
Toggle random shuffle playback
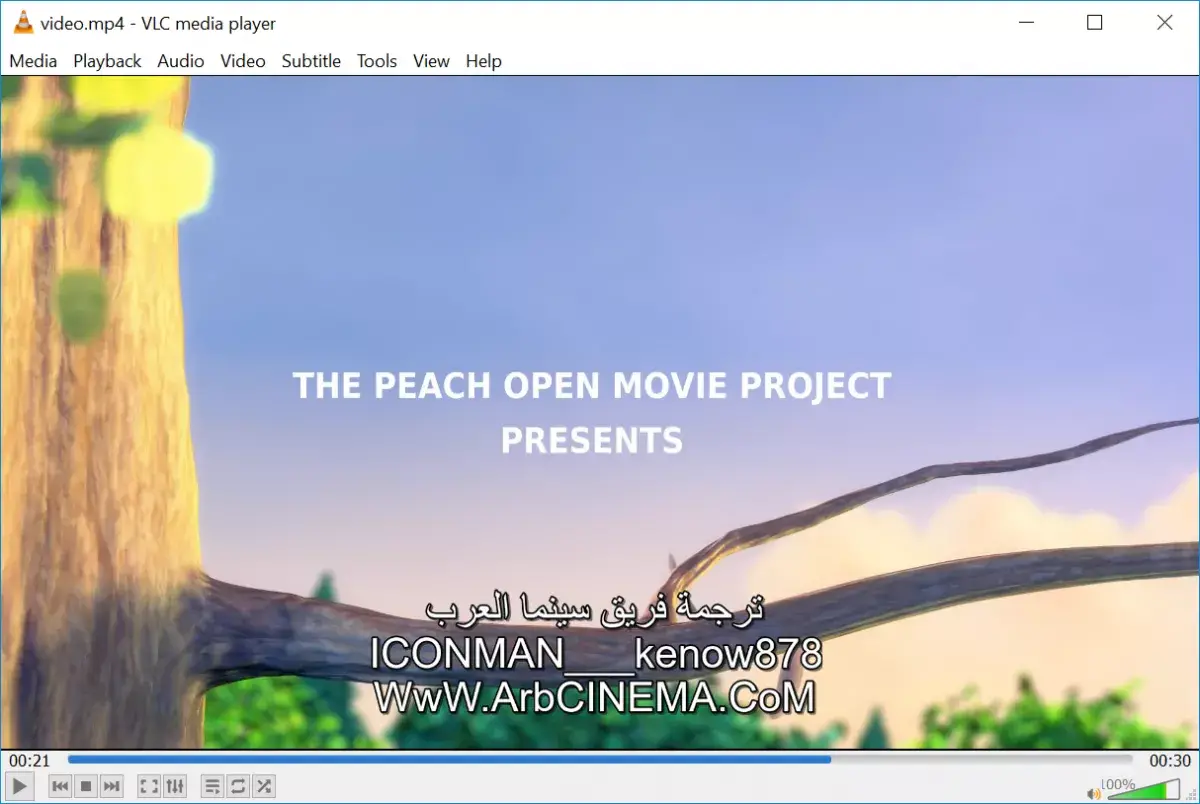[264, 786]
